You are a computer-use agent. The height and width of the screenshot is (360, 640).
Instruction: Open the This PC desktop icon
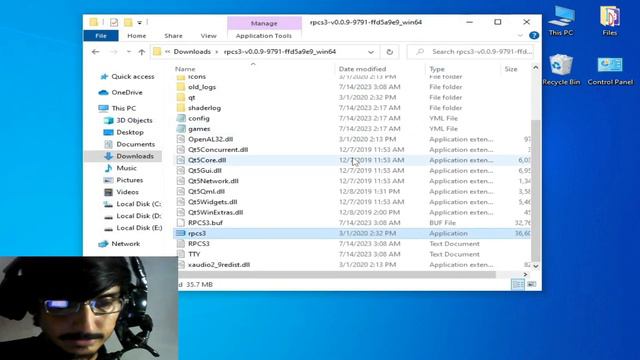tap(561, 20)
